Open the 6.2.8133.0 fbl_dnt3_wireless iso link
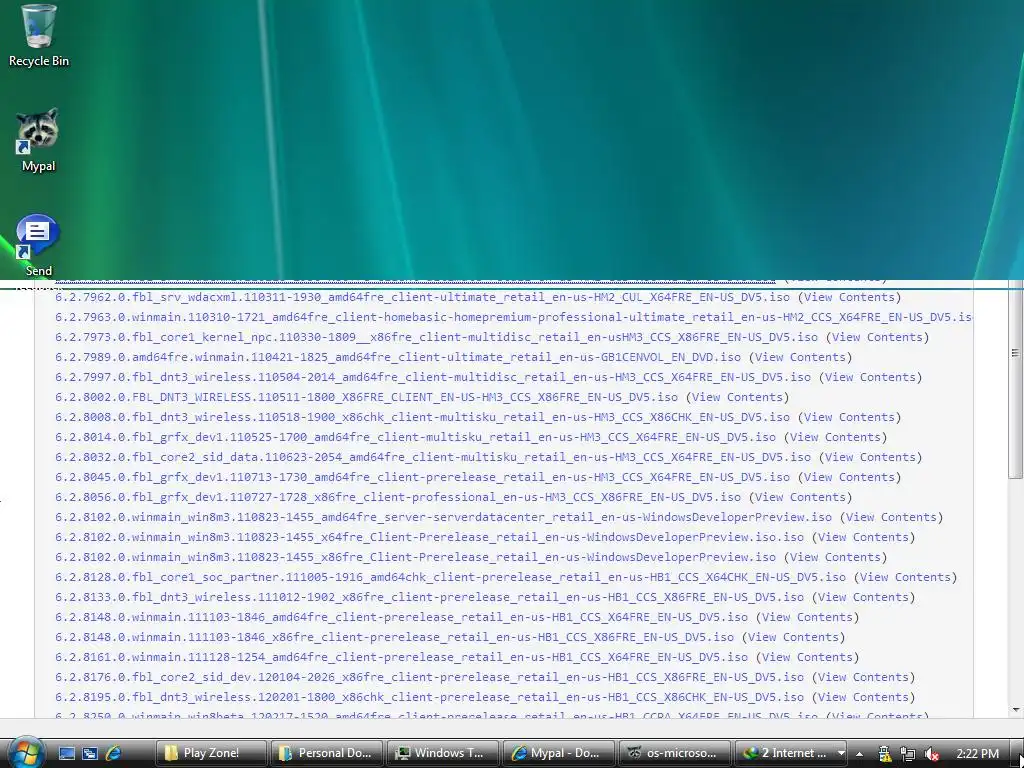 (430, 597)
